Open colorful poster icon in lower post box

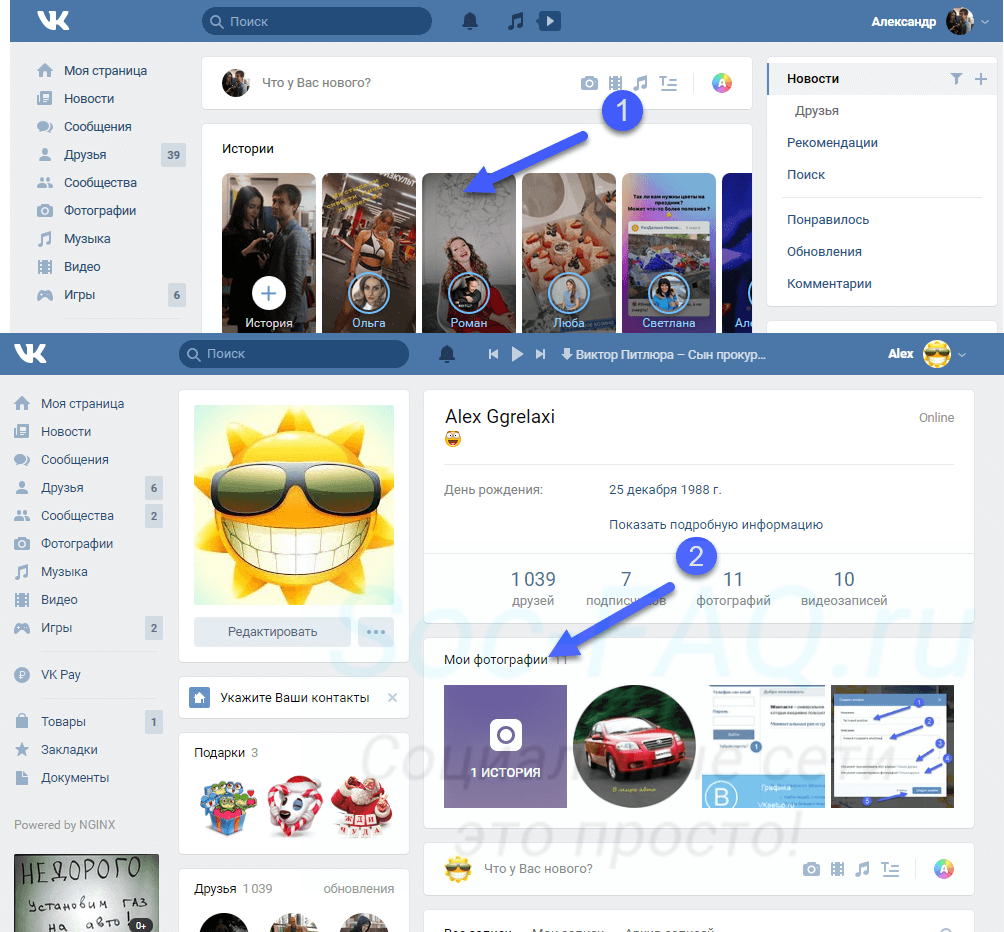pos(944,869)
